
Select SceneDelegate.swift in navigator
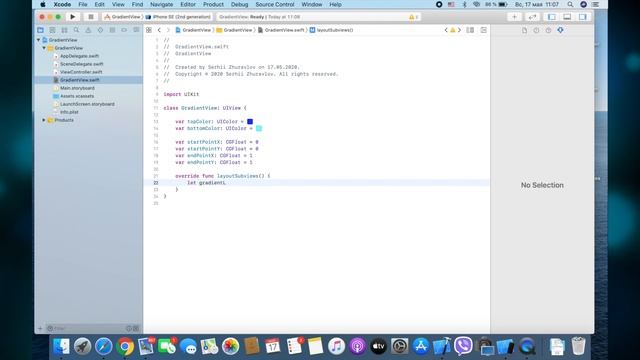coord(82,64)
